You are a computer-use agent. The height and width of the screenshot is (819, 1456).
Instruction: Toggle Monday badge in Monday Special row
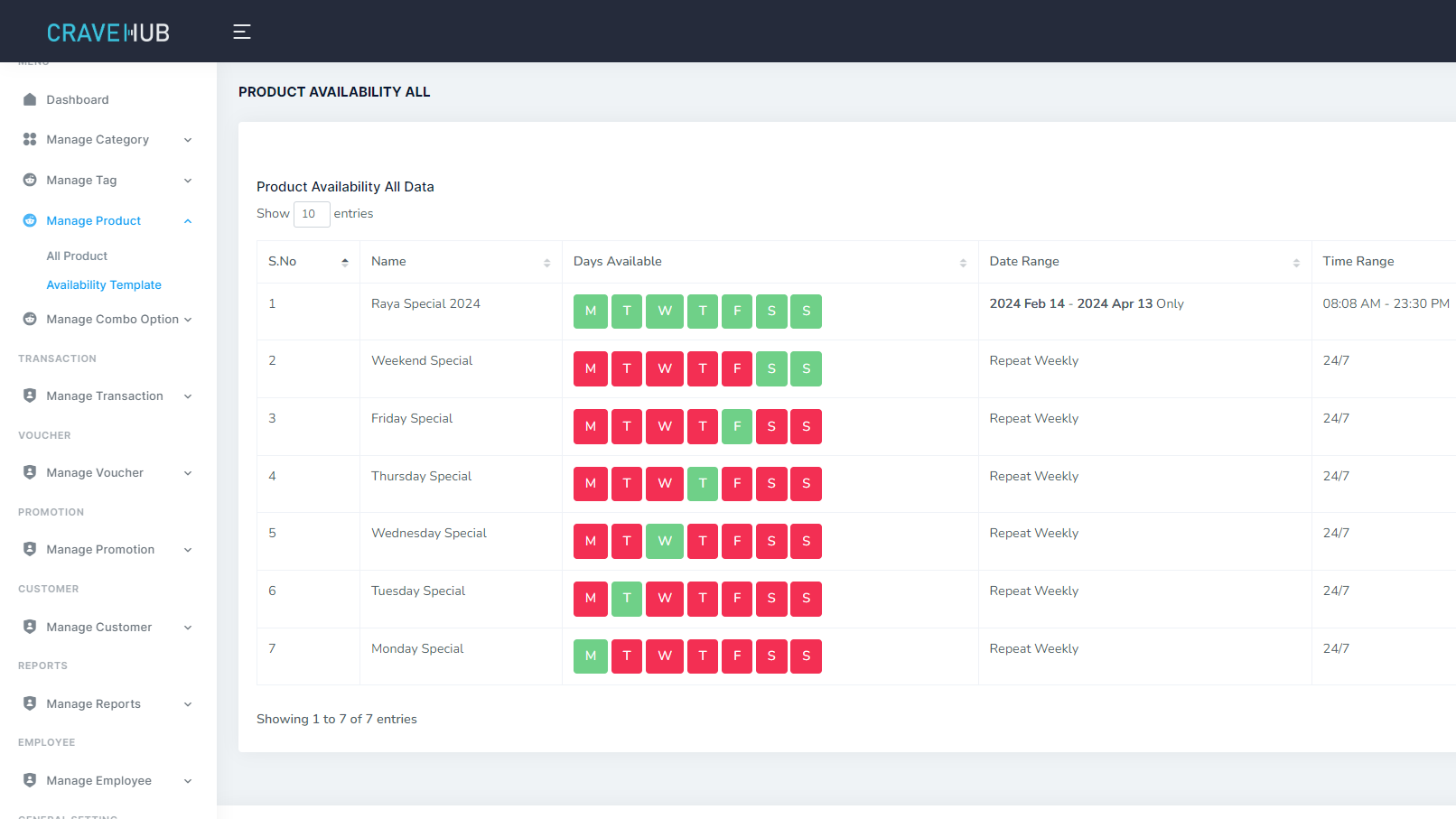point(590,656)
